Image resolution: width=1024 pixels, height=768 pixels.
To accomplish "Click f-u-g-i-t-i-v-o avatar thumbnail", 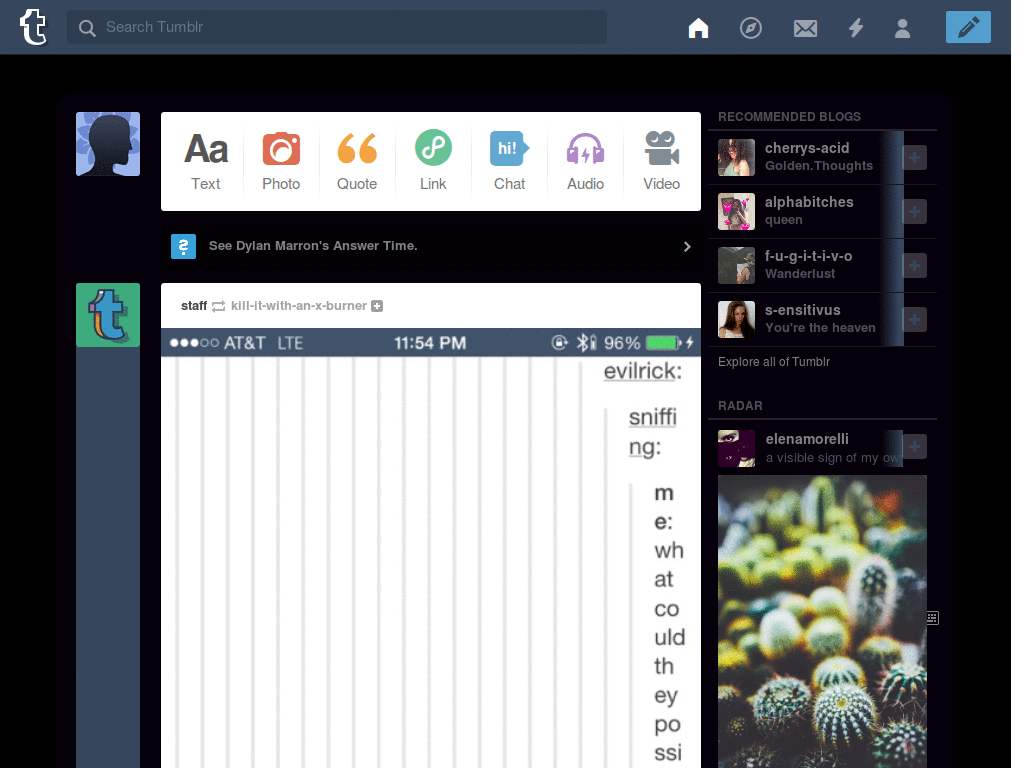I will click(736, 265).
